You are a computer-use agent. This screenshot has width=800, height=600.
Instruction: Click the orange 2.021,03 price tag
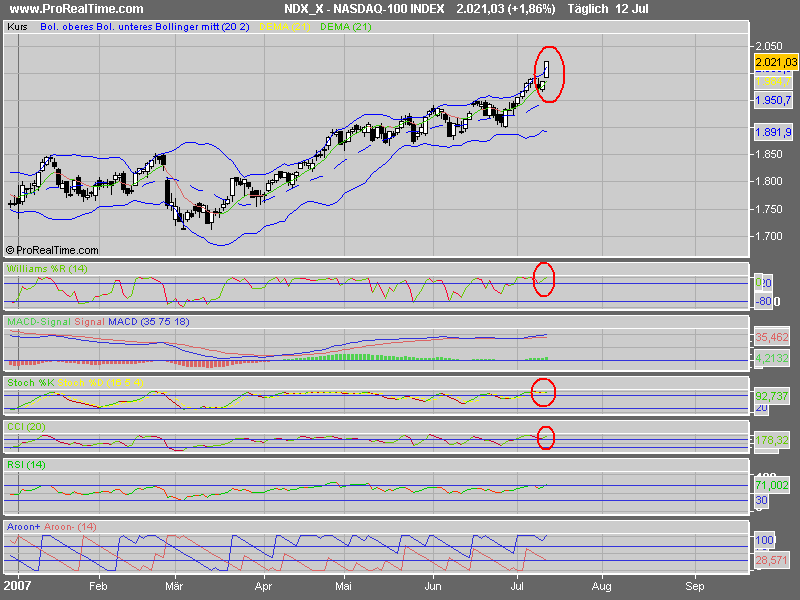coord(776,62)
